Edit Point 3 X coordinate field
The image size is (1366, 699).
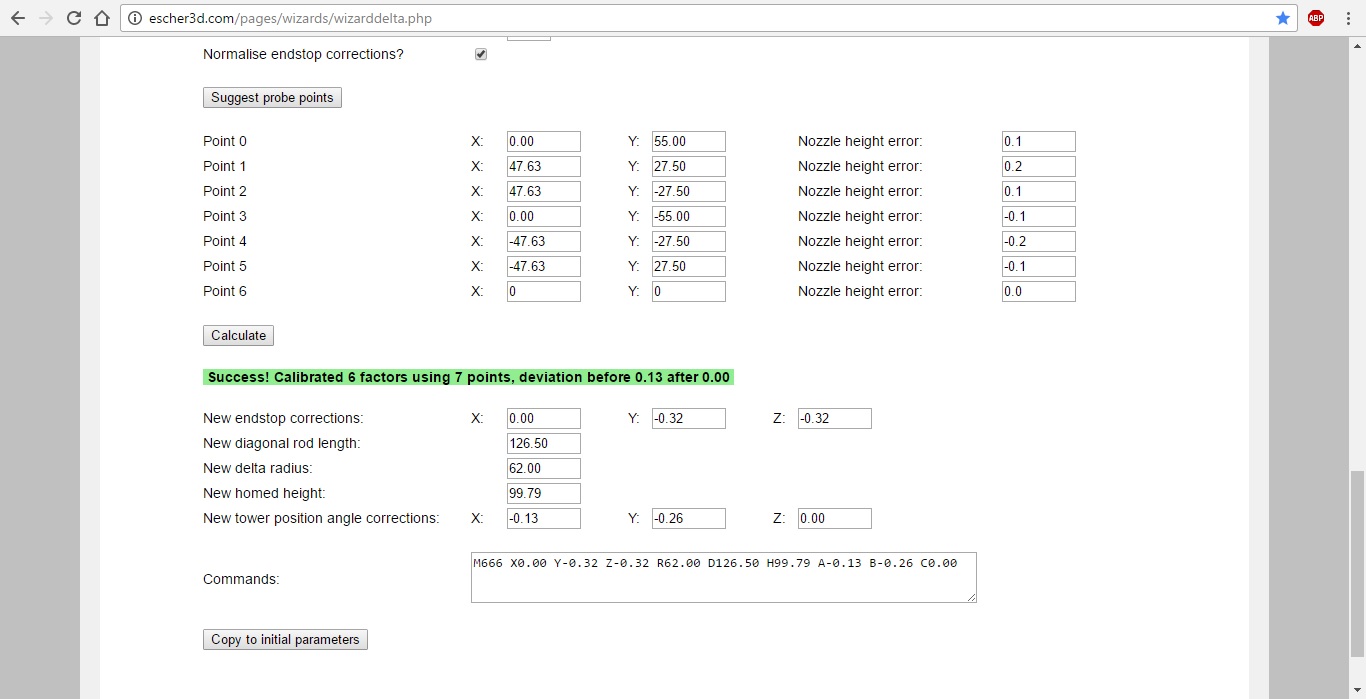pyautogui.click(x=544, y=217)
